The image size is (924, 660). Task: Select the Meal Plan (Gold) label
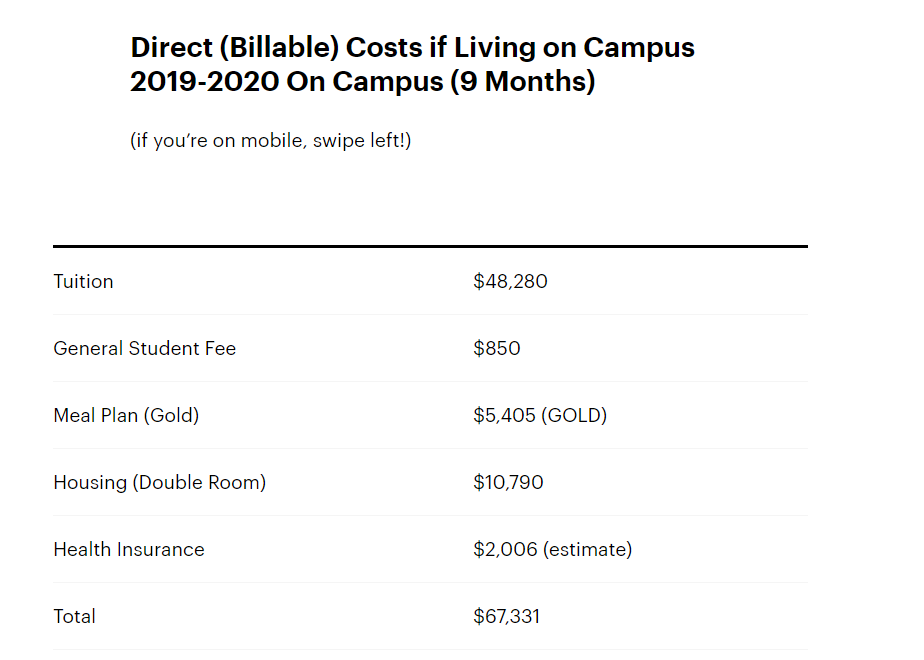tap(126, 415)
